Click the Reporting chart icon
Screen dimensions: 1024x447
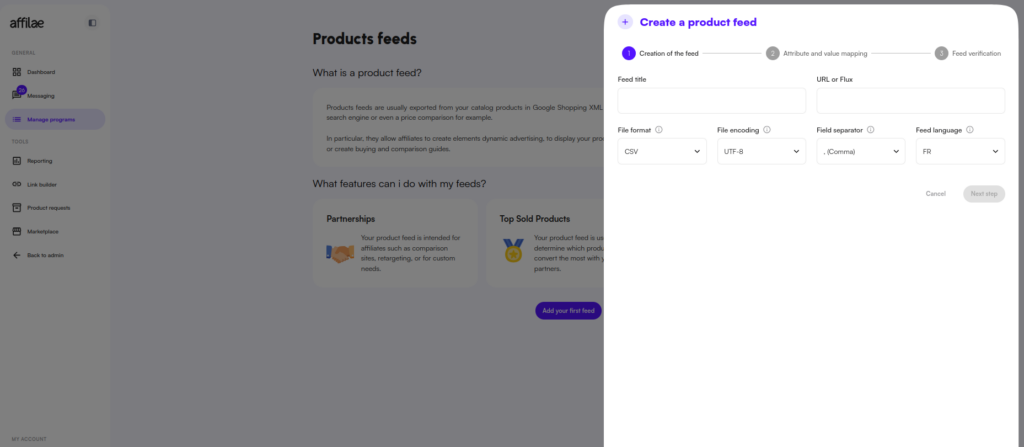pyautogui.click(x=17, y=160)
